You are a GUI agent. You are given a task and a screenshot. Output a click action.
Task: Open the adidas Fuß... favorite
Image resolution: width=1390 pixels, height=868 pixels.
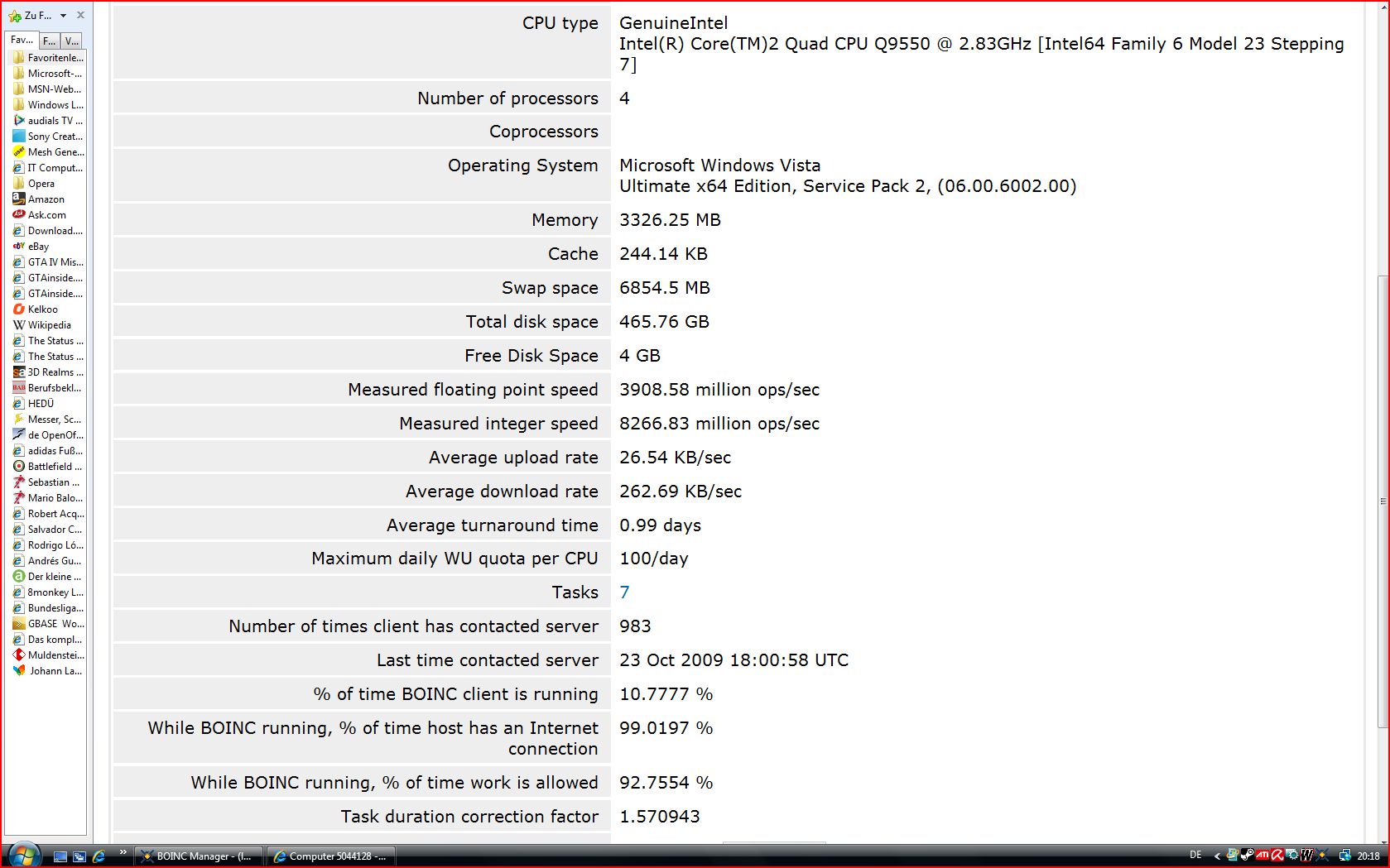coord(48,451)
